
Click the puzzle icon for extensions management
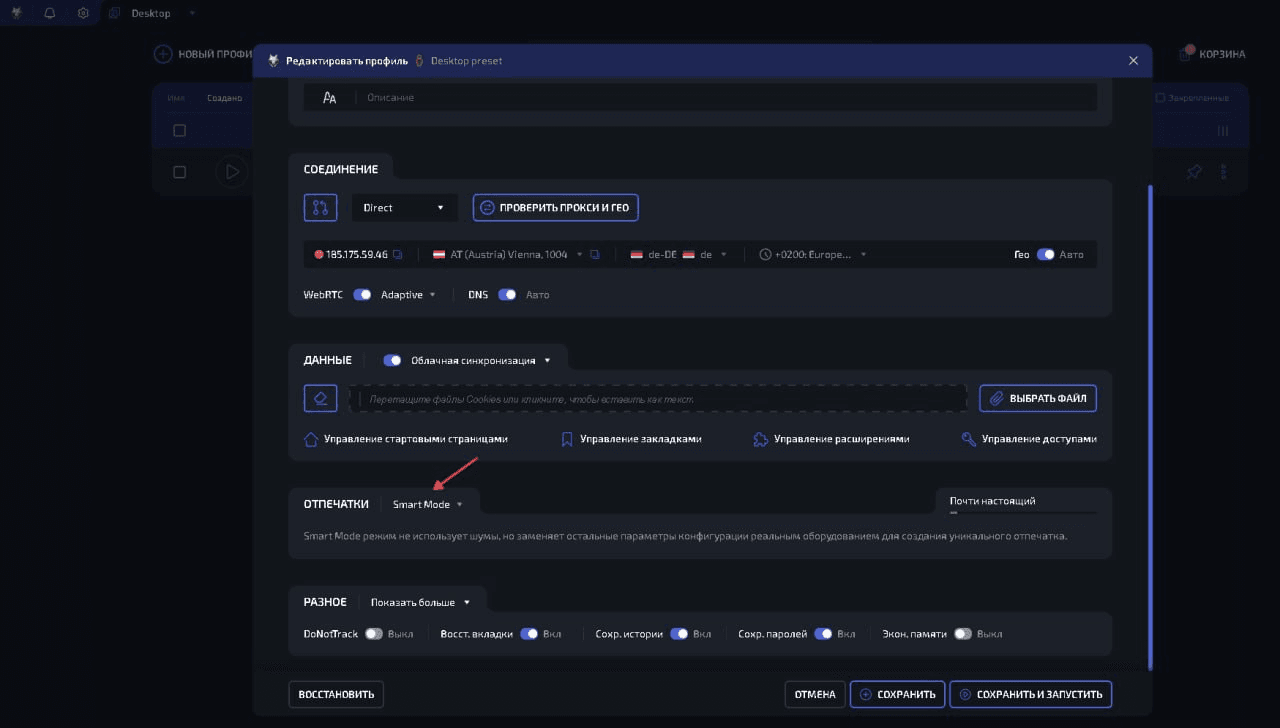point(761,439)
